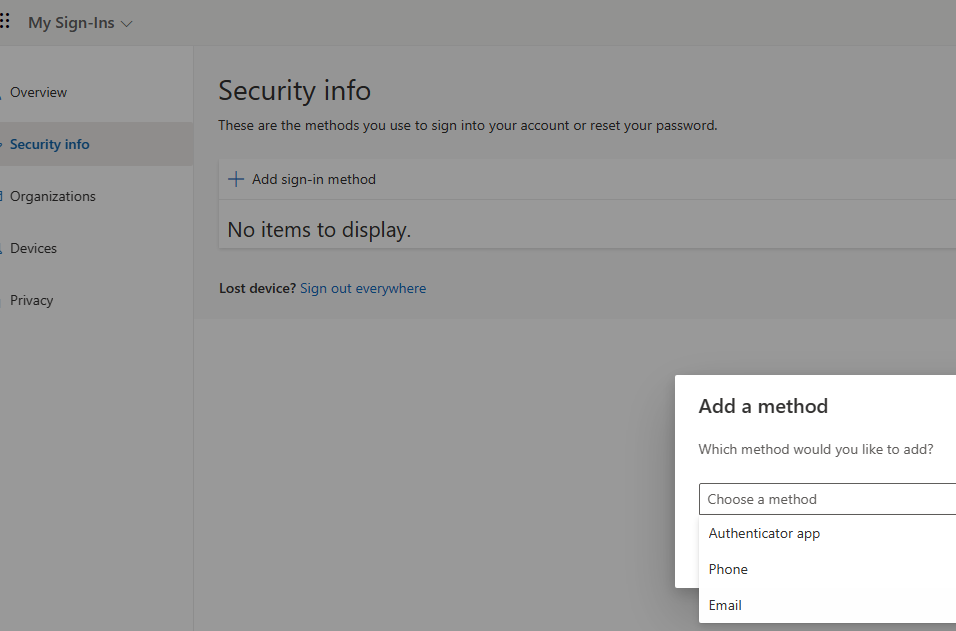Expand the My Sign-Ins chevron
Viewport: 956px width, 631px height.
tap(126, 23)
